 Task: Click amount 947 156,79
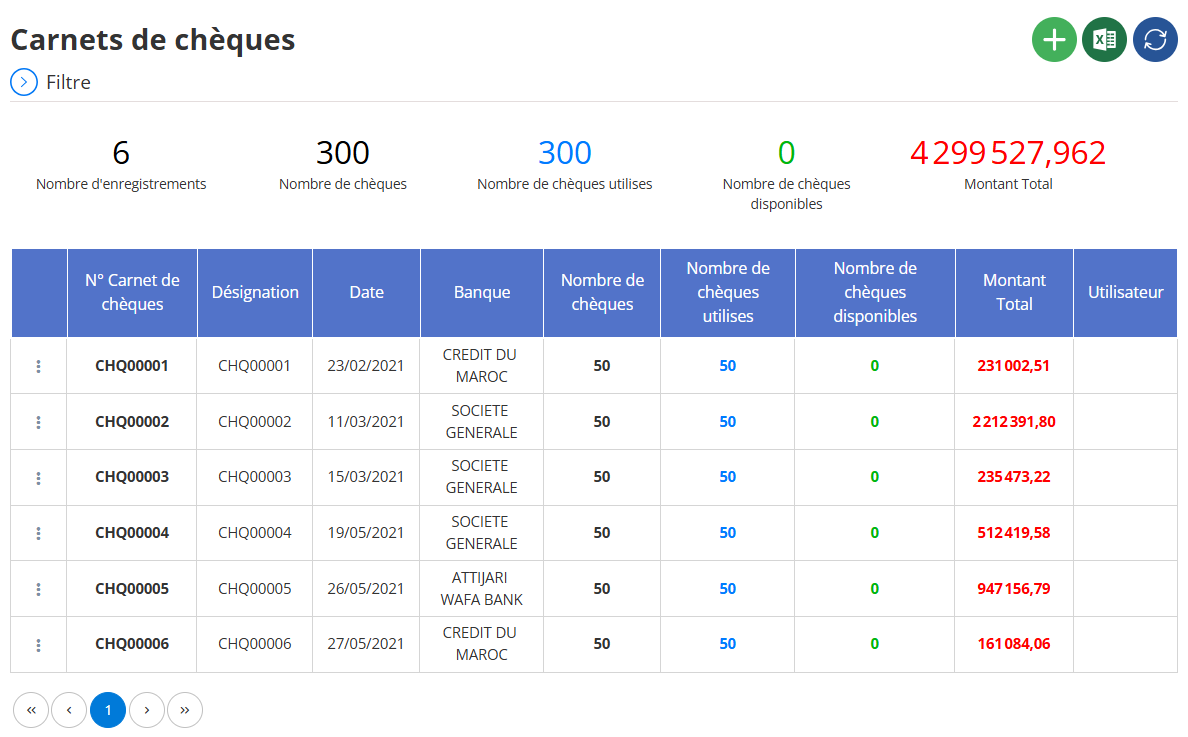pyautogui.click(x=1014, y=589)
